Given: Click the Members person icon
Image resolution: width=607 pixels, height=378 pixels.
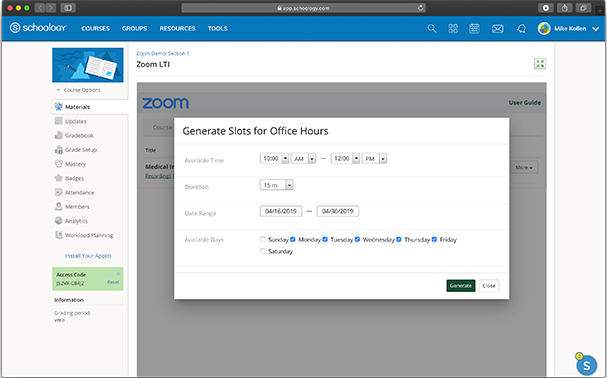Looking at the screenshot, I should pyautogui.click(x=58, y=206).
